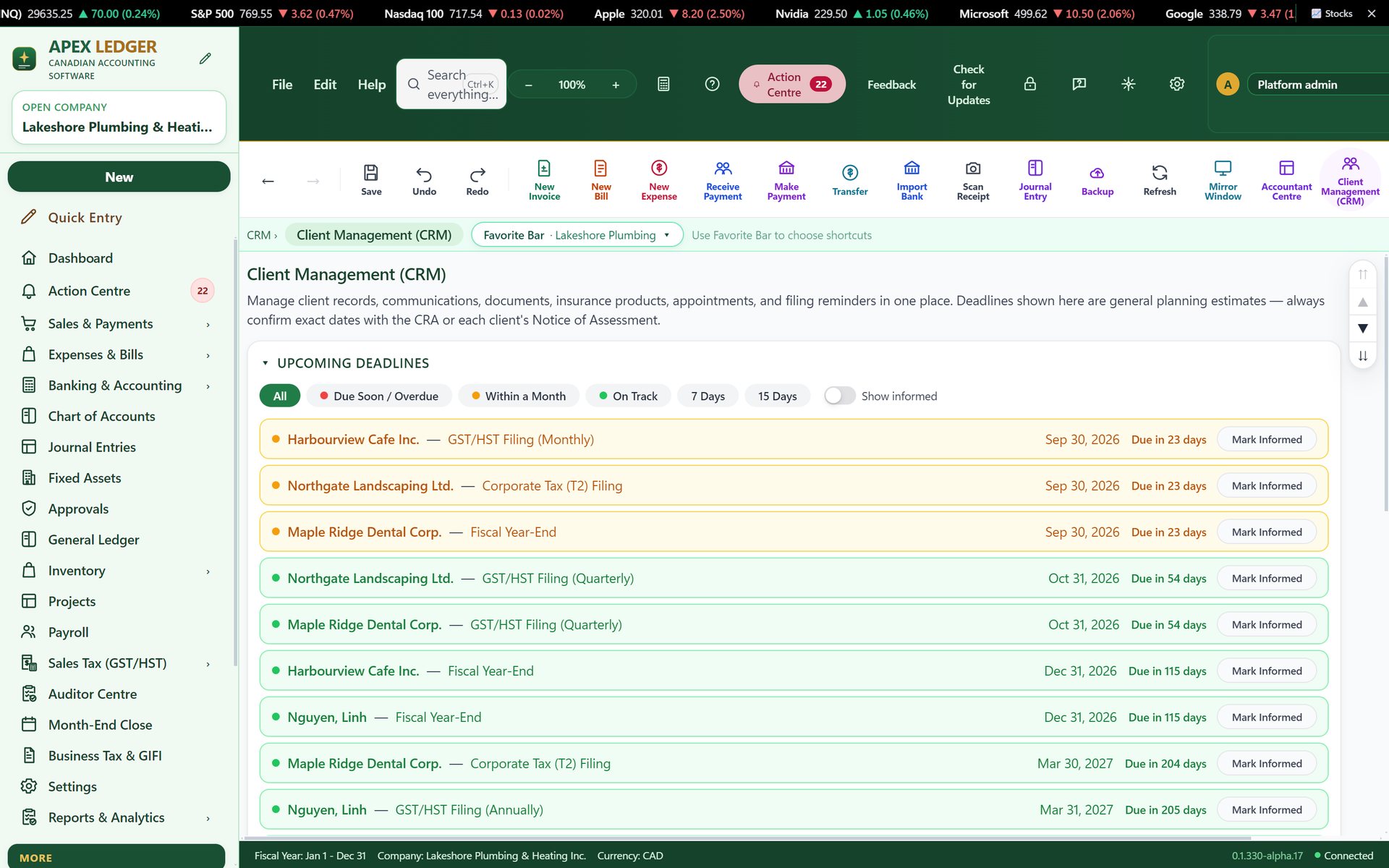Open the chat feedback bubble icon
The image size is (1389, 868).
coord(1079,84)
